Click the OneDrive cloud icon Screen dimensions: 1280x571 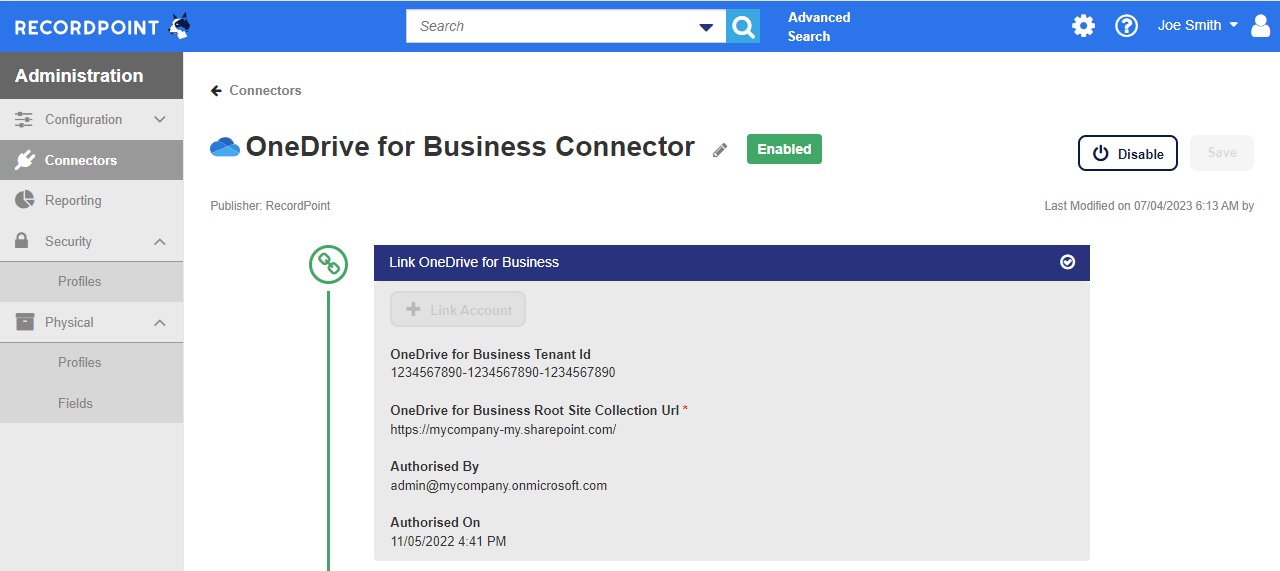click(x=225, y=148)
